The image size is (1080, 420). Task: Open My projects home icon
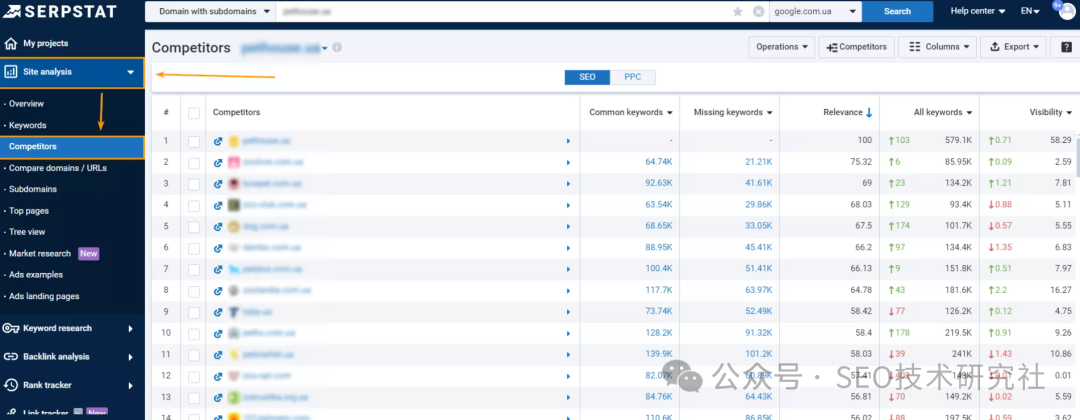(x=11, y=44)
